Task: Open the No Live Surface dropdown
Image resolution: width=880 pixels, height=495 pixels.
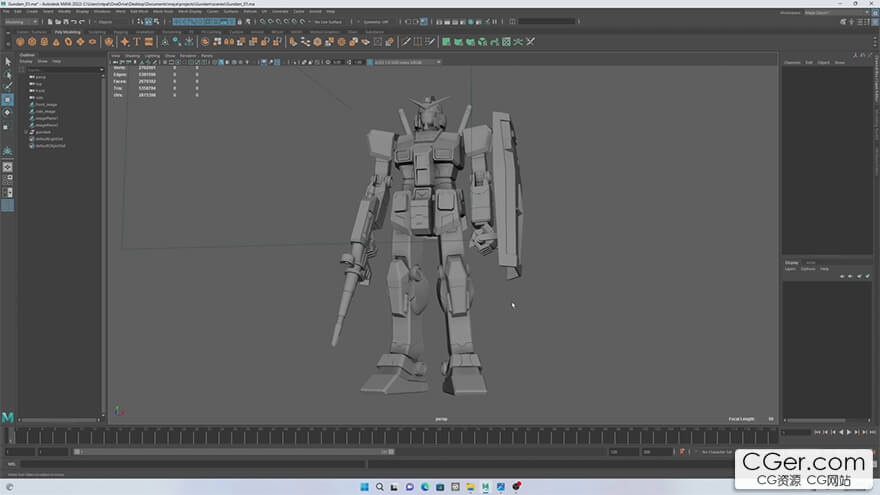Action: pos(330,22)
